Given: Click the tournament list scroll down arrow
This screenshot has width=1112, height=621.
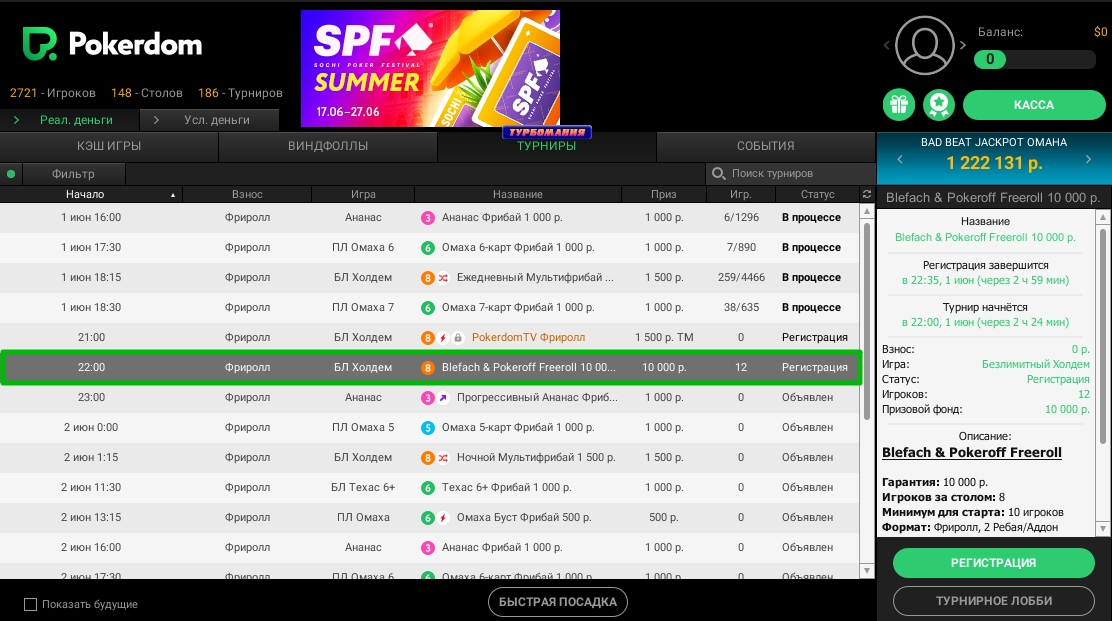Looking at the screenshot, I should coord(867,571).
